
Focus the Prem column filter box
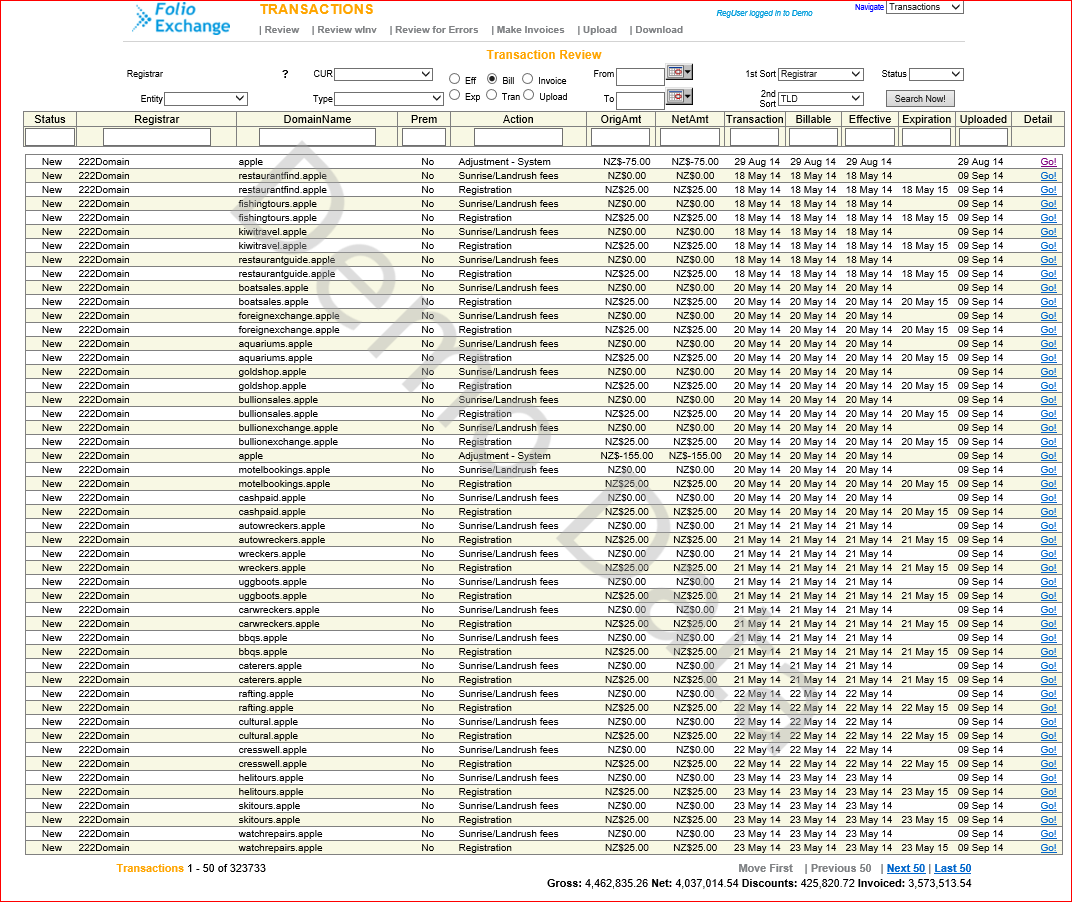pyautogui.click(x=424, y=137)
